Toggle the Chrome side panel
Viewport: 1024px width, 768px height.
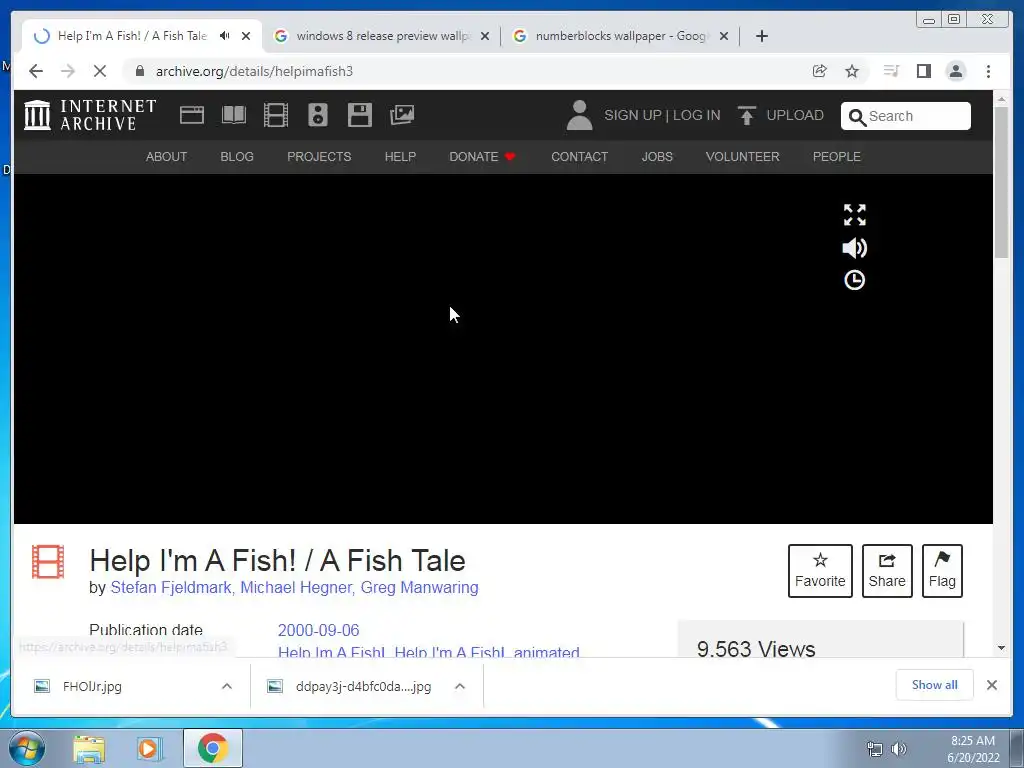tap(923, 71)
